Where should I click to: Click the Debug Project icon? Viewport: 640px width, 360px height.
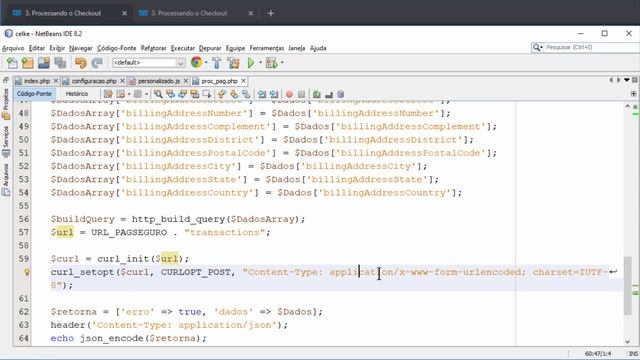click(x=271, y=63)
